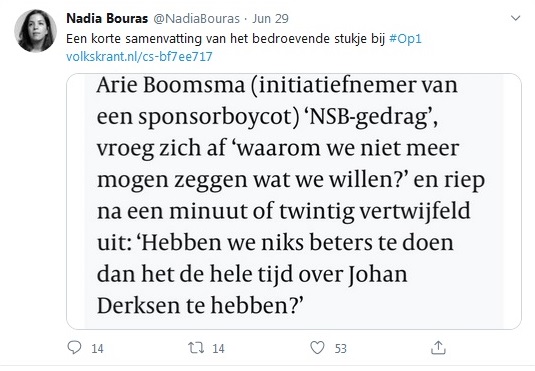
Task: Follow the #Op1 hashtag
Action: pyautogui.click(x=405, y=39)
